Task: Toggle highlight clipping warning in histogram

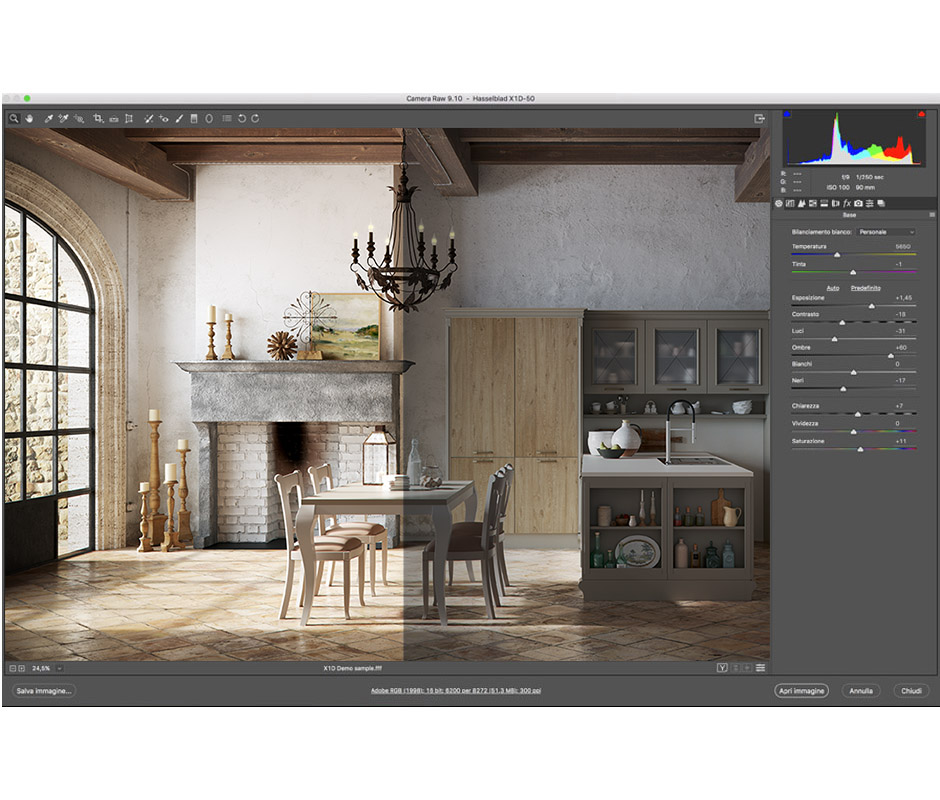Action: click(919, 114)
